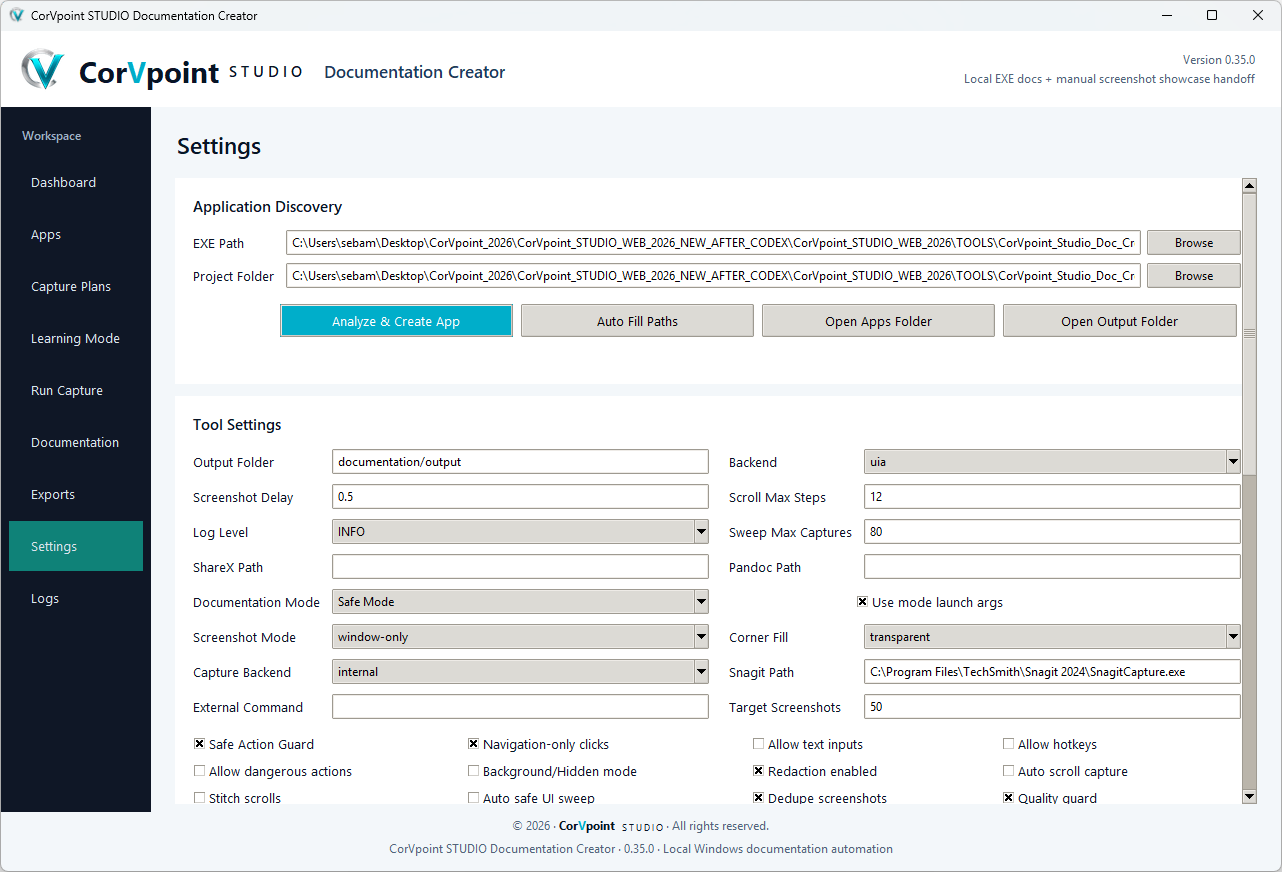The width and height of the screenshot is (1282, 872).
Task: Click the CorVpoint logo icon in header
Action: coord(43,70)
